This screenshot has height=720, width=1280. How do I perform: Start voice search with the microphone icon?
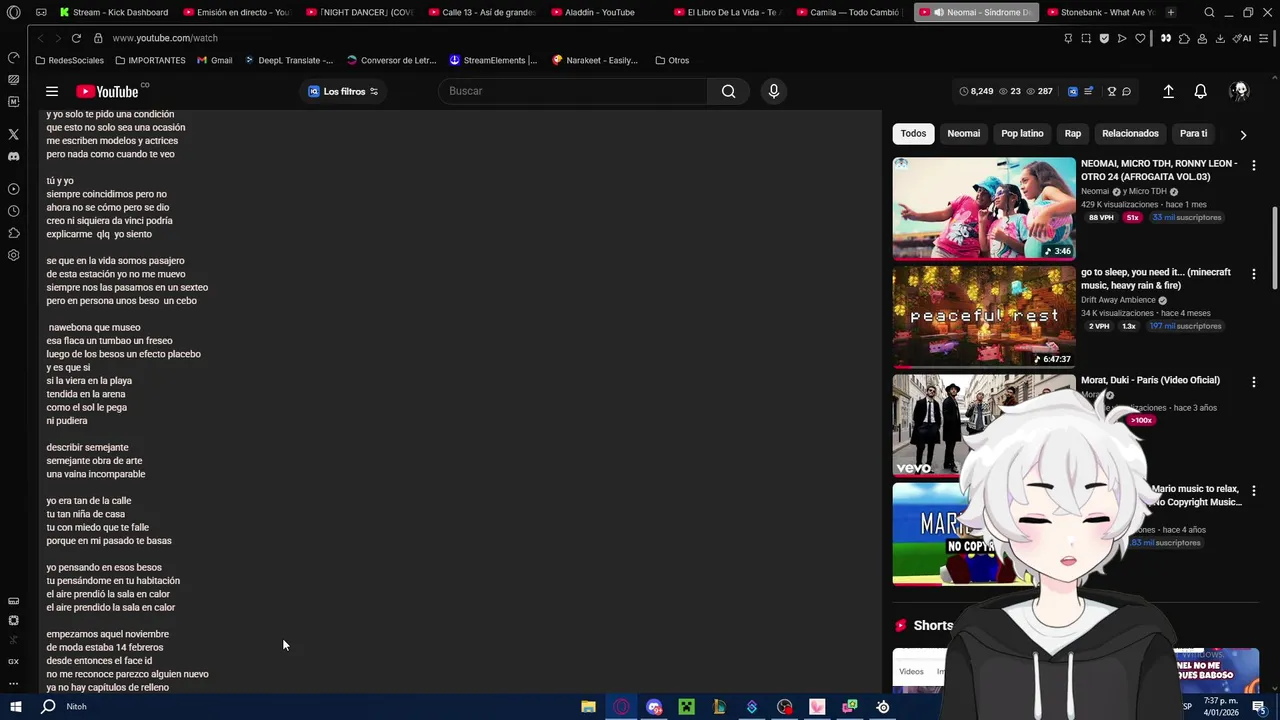tap(773, 91)
